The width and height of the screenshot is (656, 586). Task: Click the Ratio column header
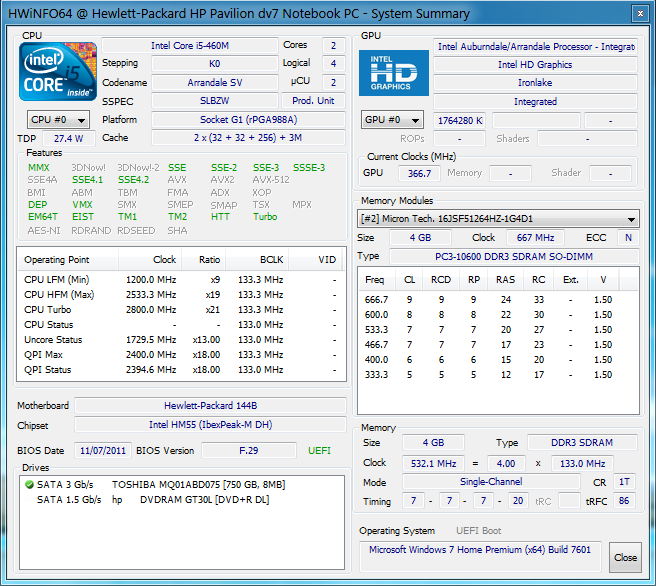(x=204, y=260)
